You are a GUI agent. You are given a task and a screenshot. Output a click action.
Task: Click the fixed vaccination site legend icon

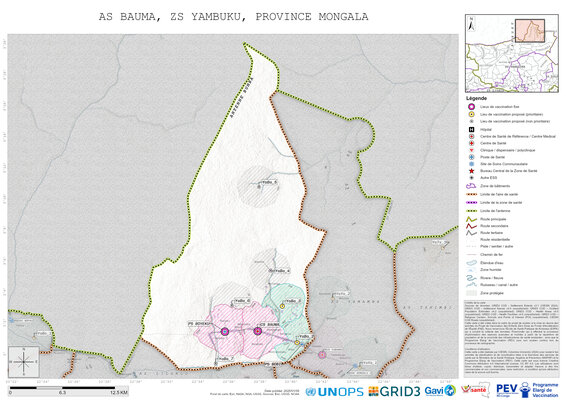471,106
